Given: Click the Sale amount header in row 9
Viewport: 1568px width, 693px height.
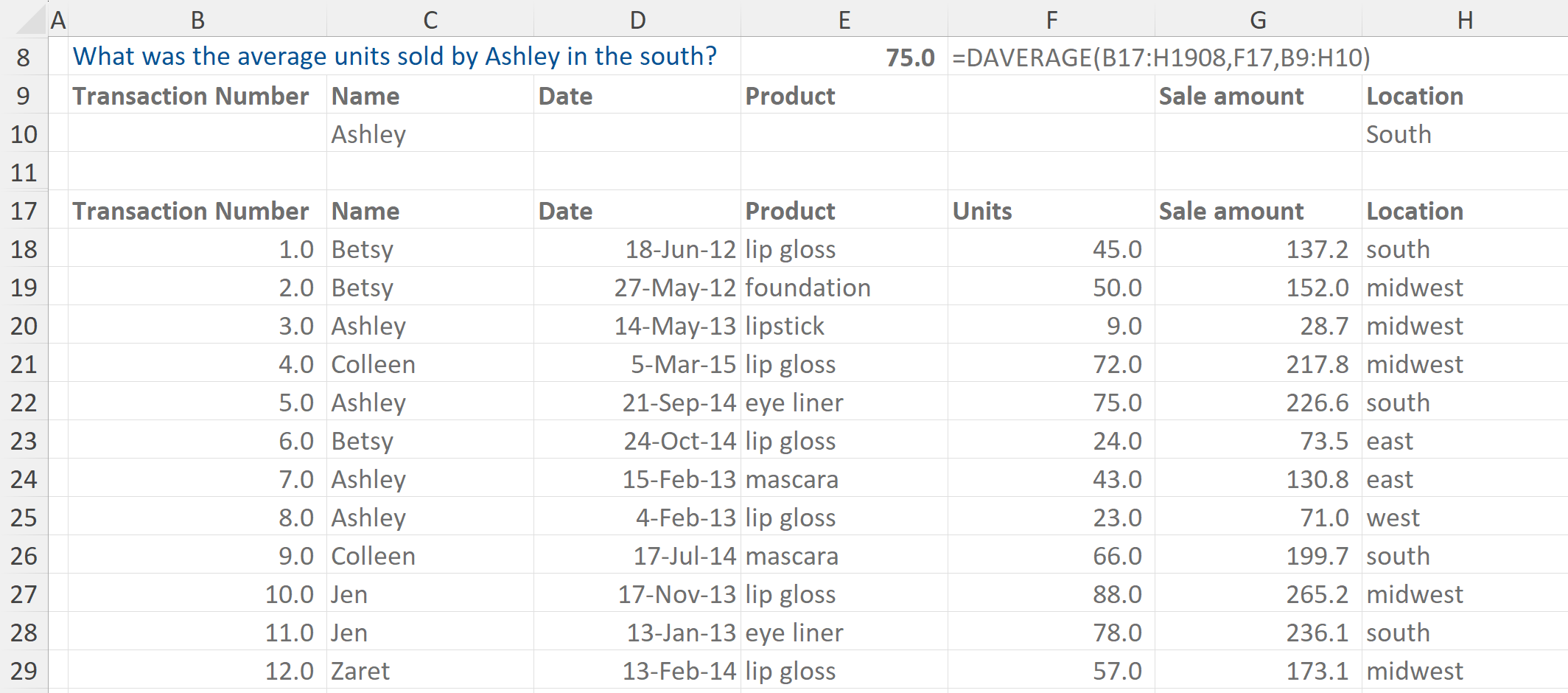Looking at the screenshot, I should [1258, 96].
